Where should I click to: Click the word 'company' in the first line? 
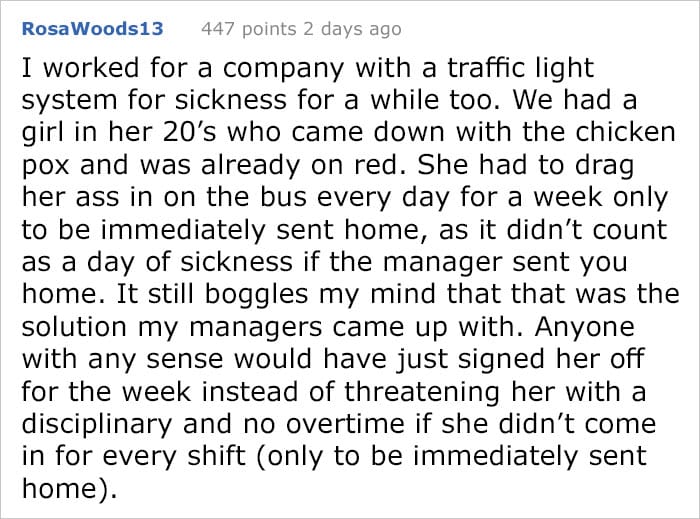[283, 69]
